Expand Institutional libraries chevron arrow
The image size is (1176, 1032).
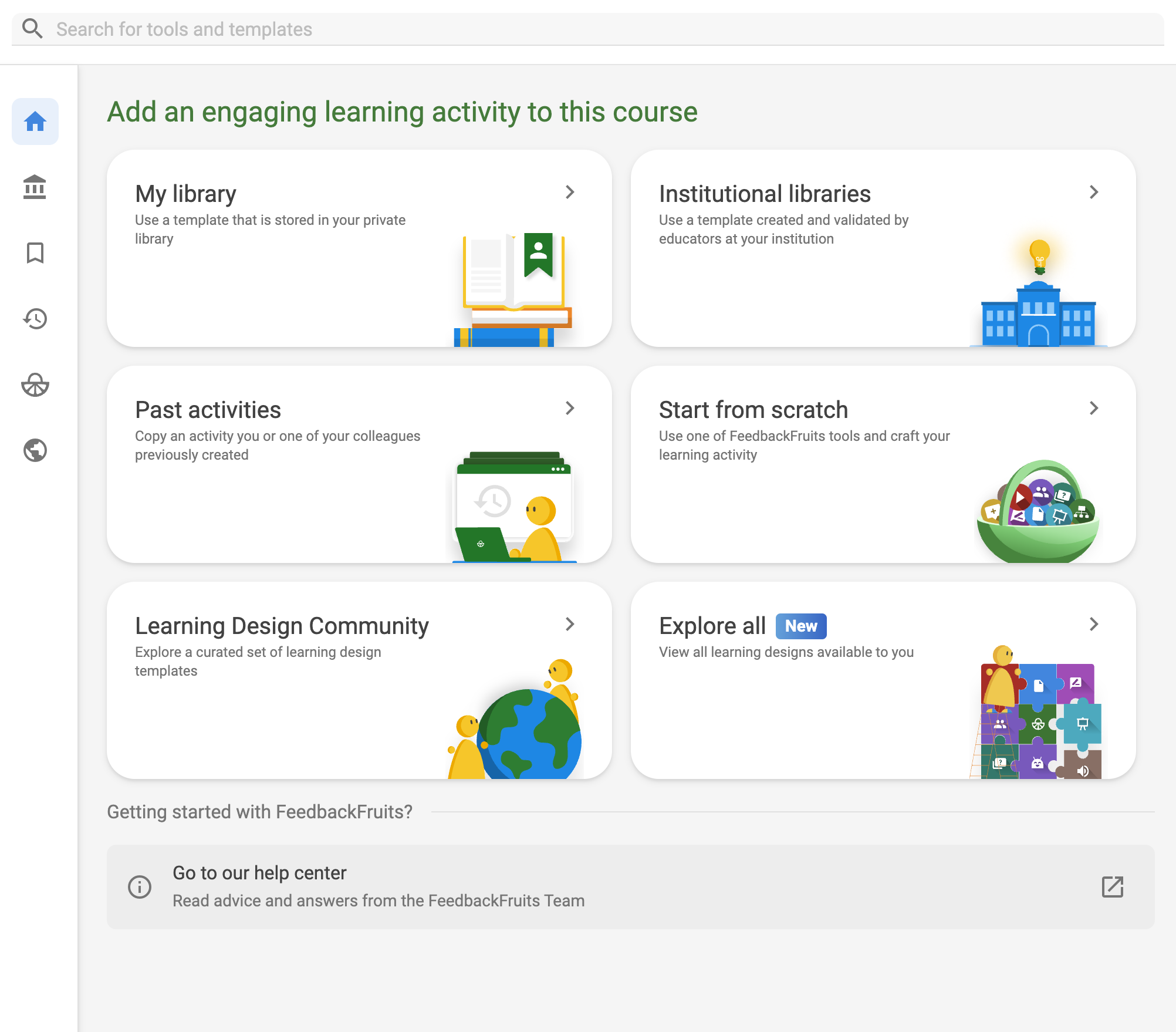click(1094, 192)
